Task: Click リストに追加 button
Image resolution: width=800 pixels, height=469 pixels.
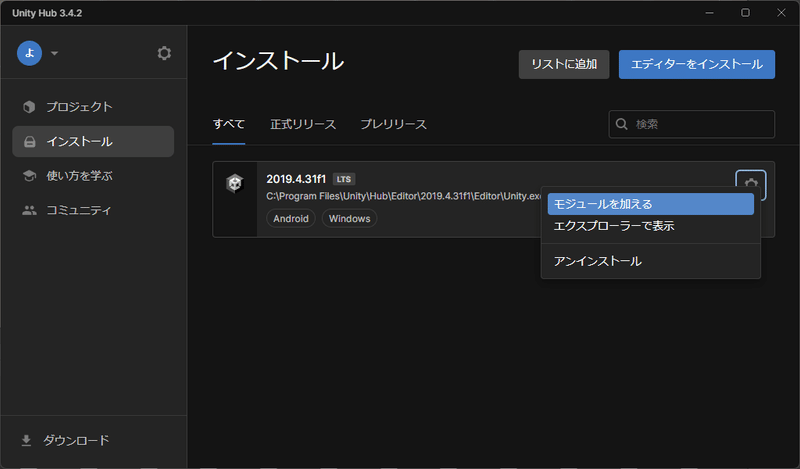Action: pyautogui.click(x=564, y=64)
